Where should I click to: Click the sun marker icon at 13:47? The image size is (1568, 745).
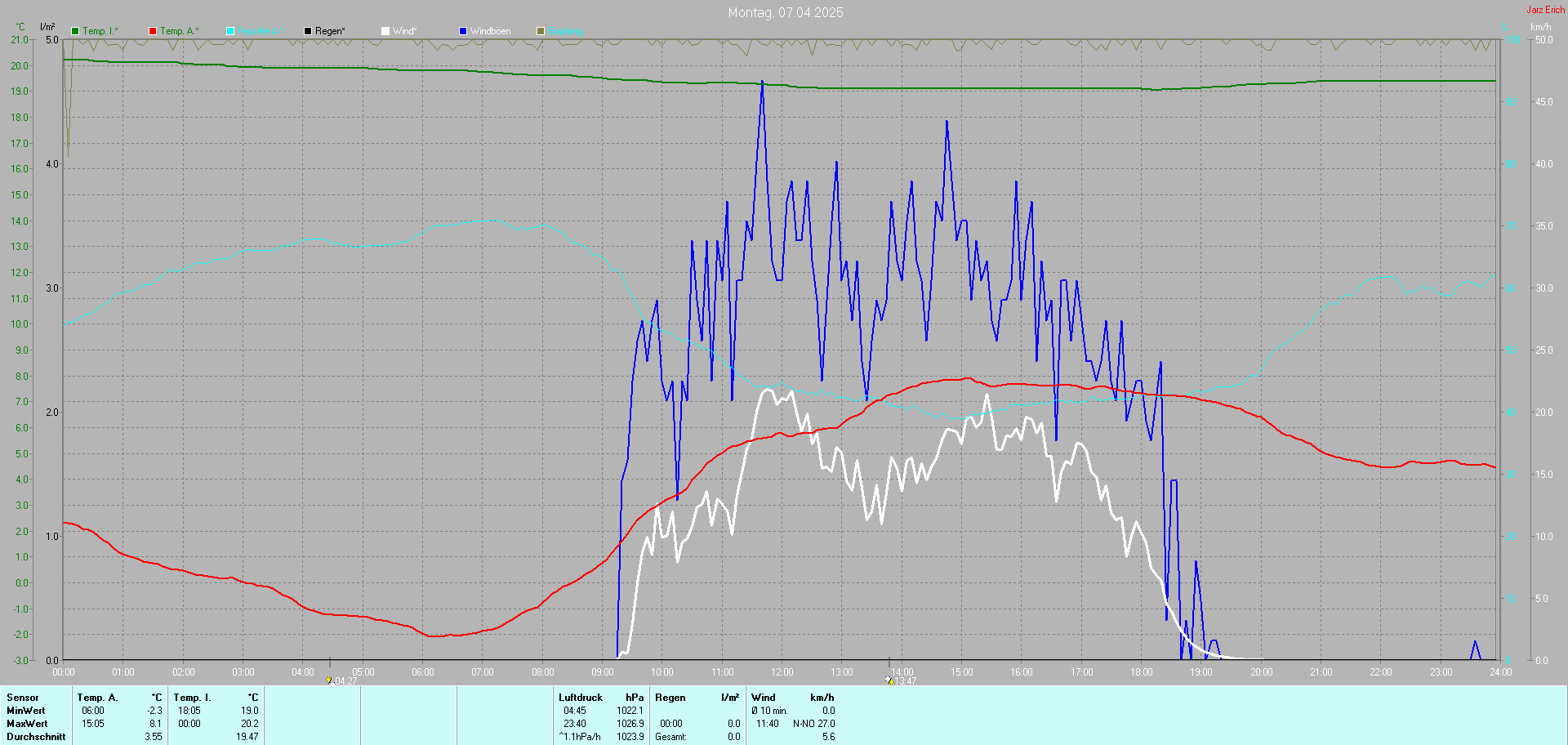[x=889, y=680]
